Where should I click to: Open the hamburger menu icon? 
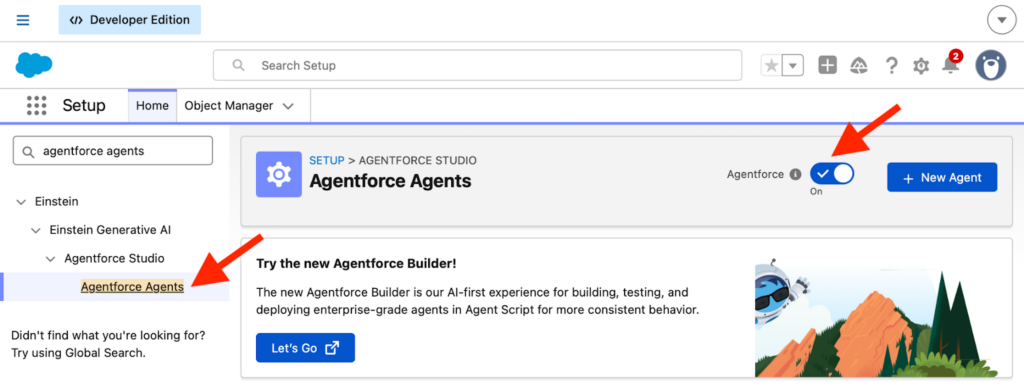pos(23,20)
